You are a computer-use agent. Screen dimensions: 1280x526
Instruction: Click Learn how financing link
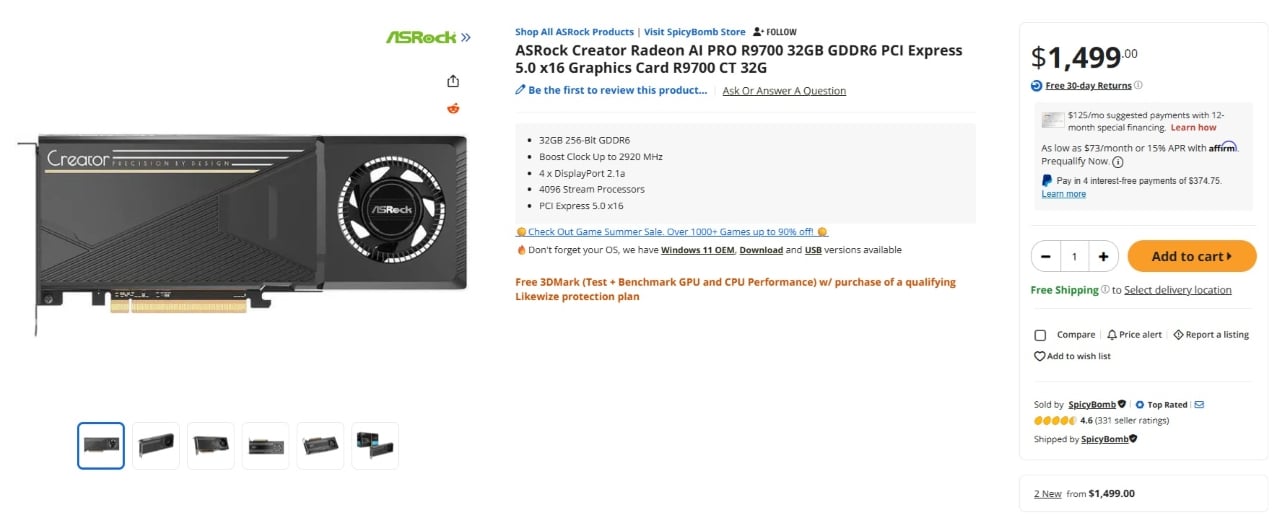pos(1194,128)
